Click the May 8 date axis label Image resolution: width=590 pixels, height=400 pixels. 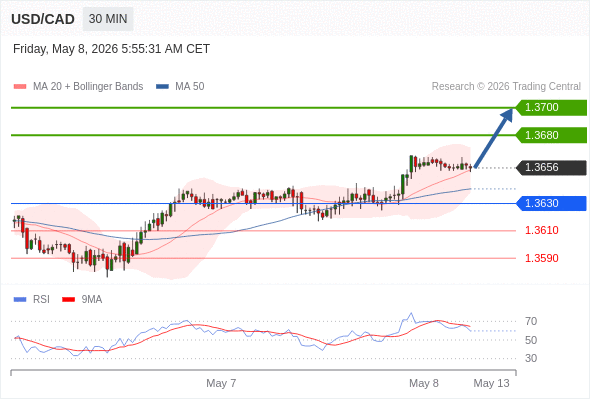point(424,383)
